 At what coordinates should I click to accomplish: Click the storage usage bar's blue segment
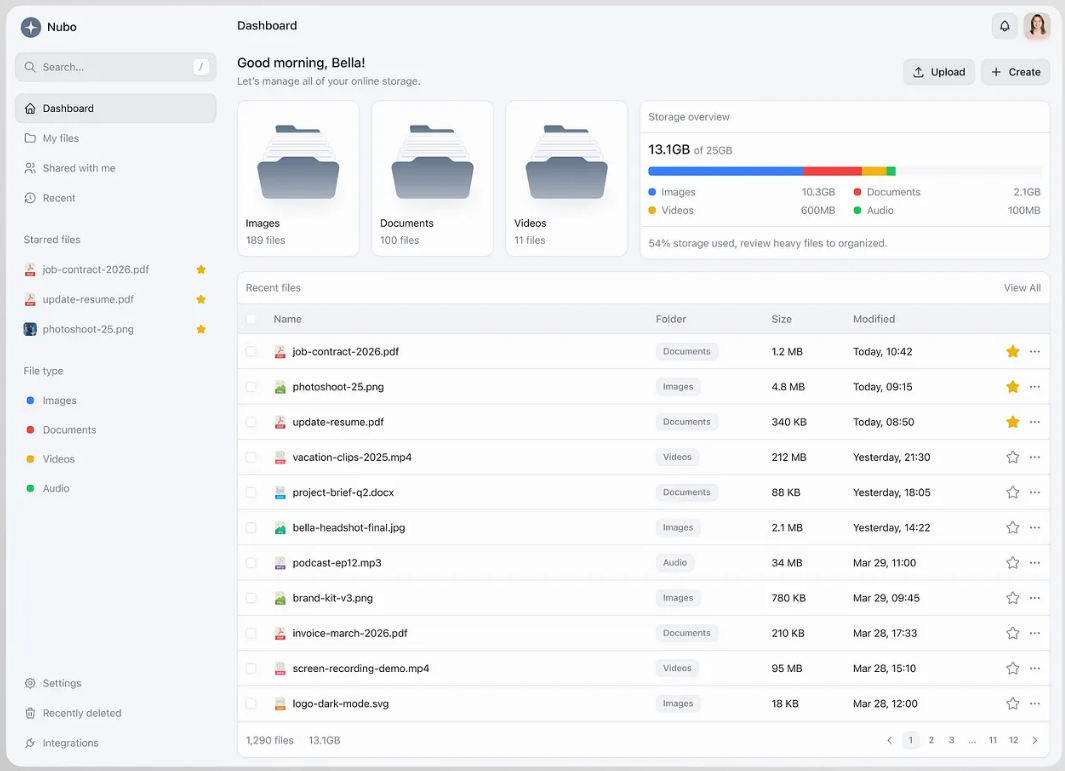(725, 171)
